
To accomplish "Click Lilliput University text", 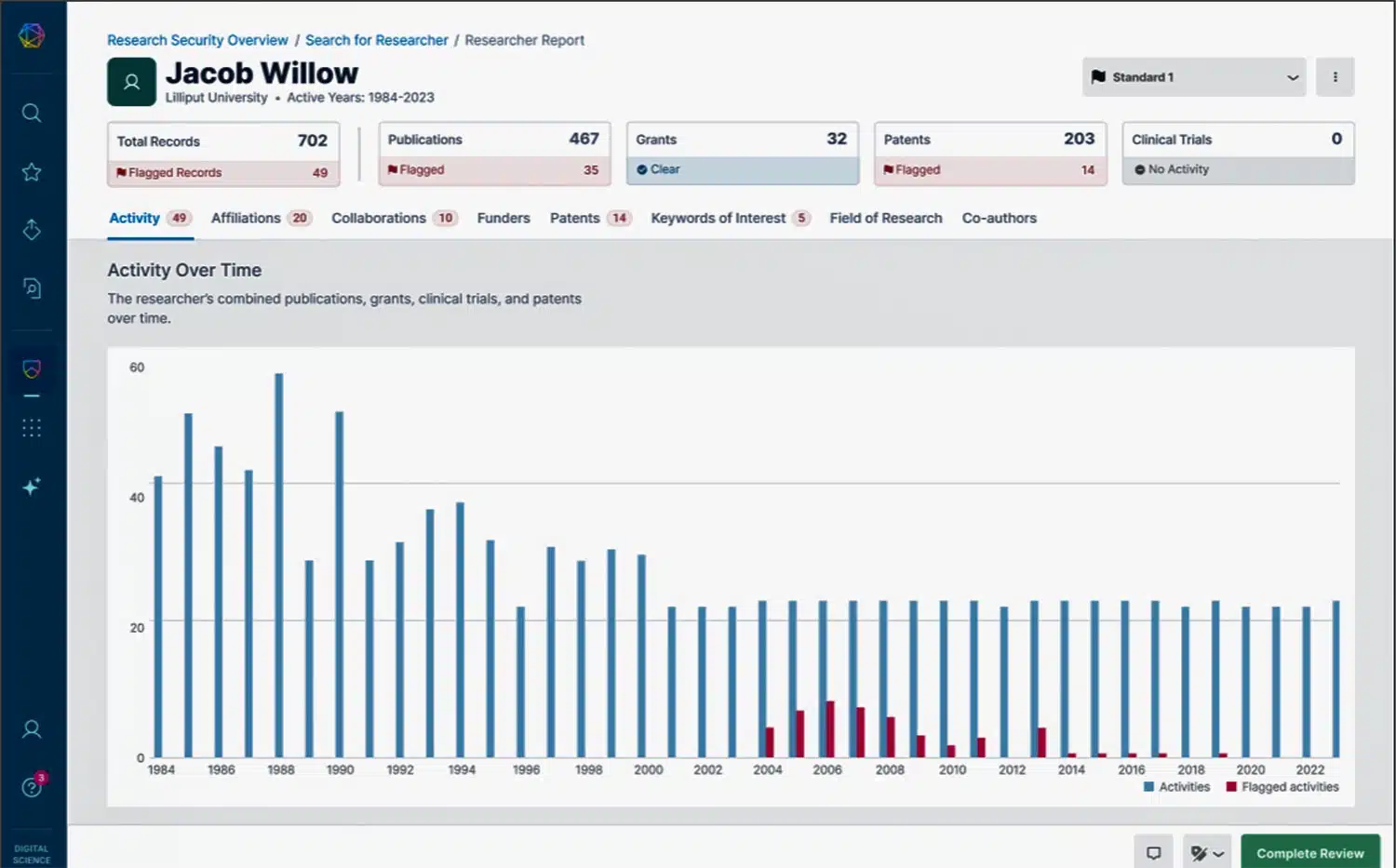I will tap(216, 98).
